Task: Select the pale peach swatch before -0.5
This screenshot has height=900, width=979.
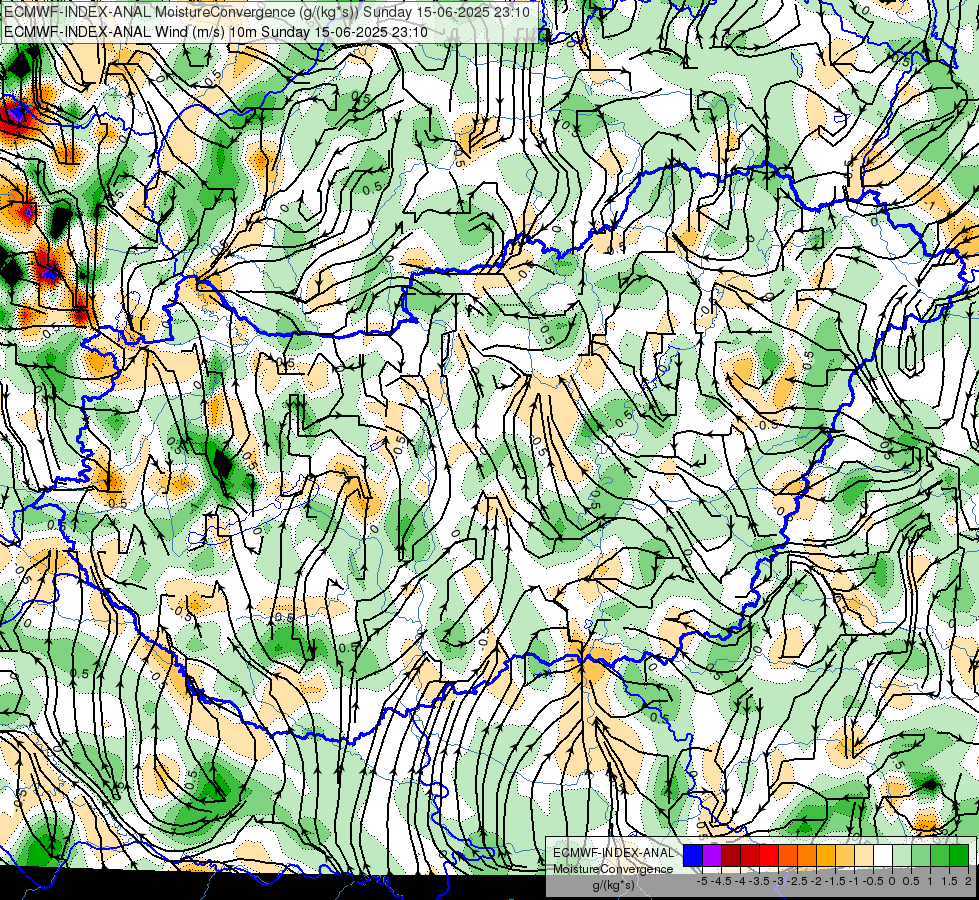Action: click(x=864, y=855)
